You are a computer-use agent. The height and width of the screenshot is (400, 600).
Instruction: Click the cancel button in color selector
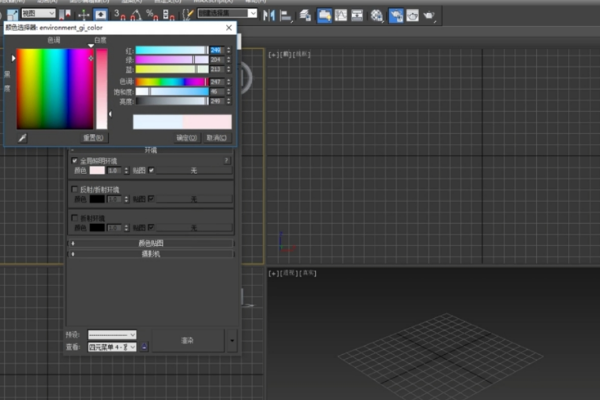[217, 138]
